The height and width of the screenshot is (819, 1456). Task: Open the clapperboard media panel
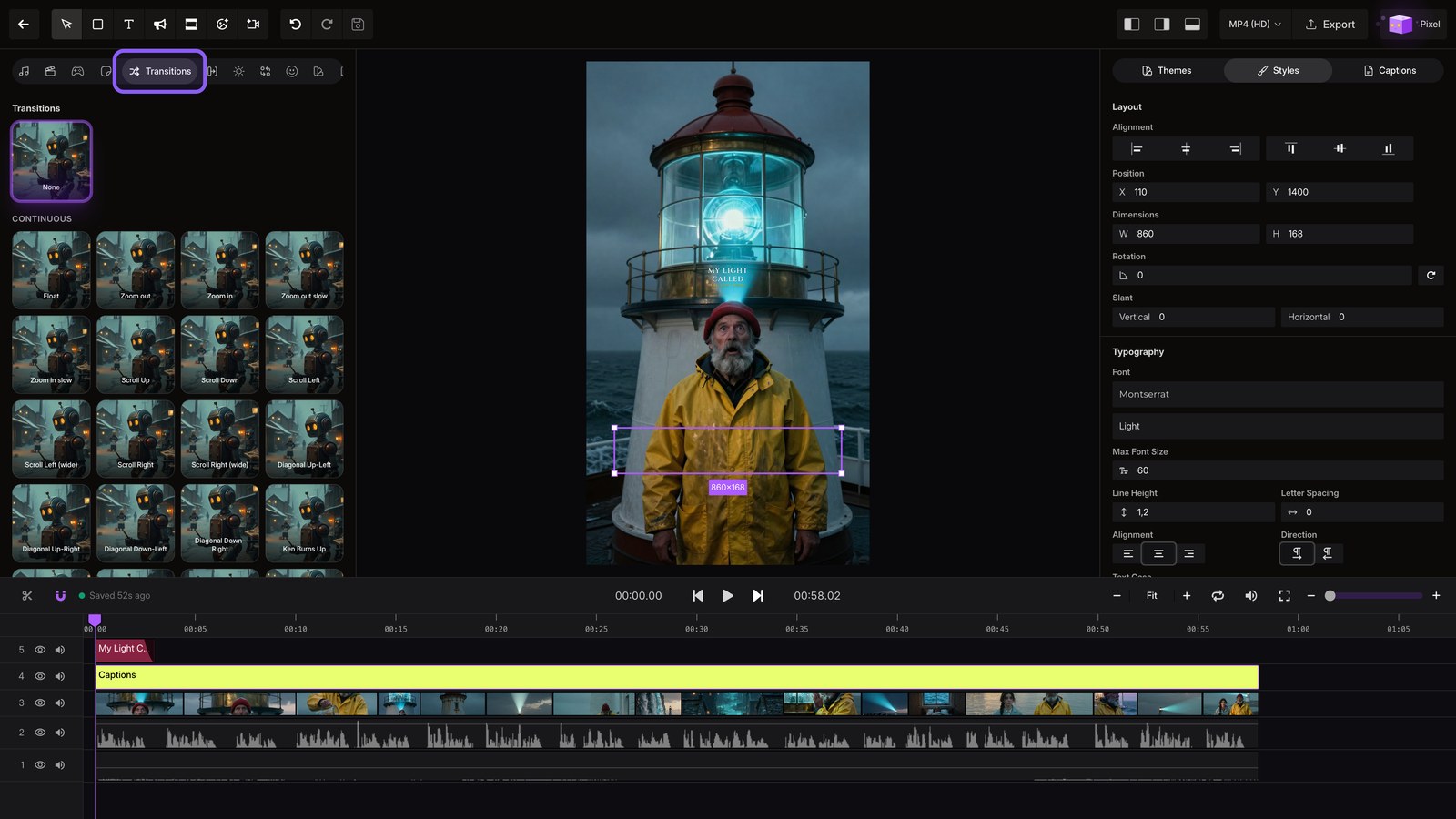51,71
